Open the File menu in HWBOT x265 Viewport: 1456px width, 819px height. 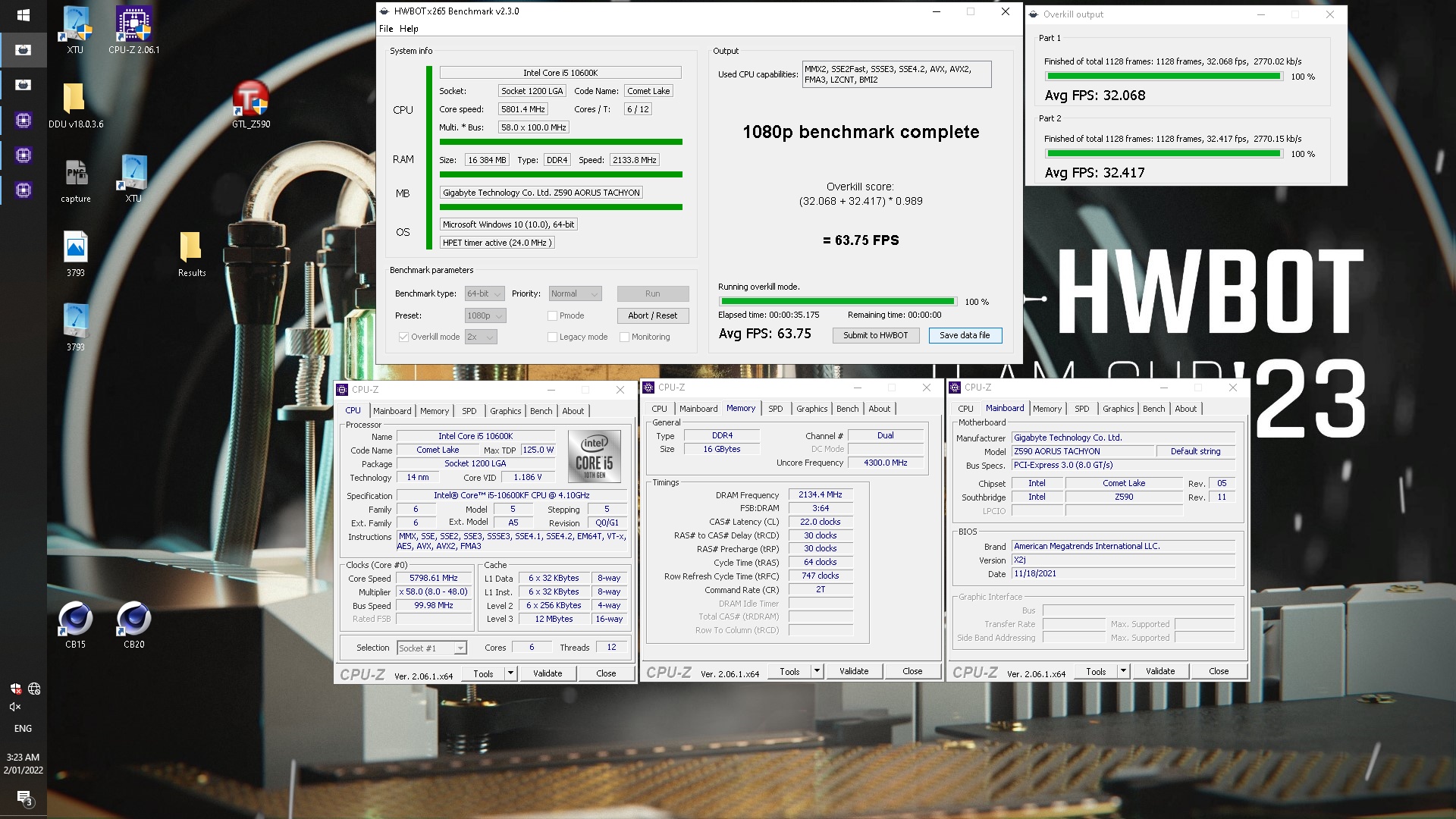click(x=386, y=29)
